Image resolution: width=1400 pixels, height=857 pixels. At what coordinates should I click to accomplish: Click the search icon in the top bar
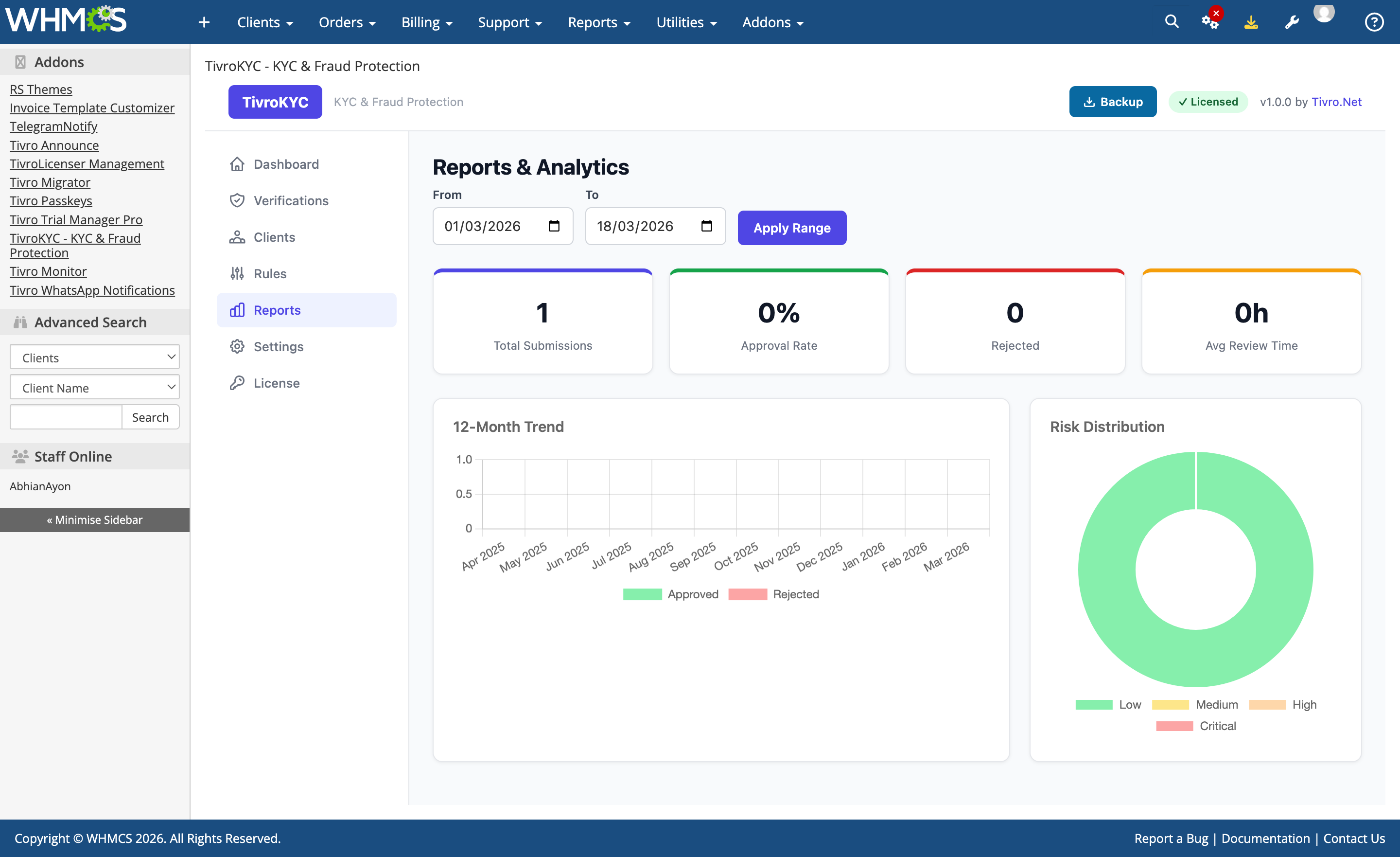1172,21
